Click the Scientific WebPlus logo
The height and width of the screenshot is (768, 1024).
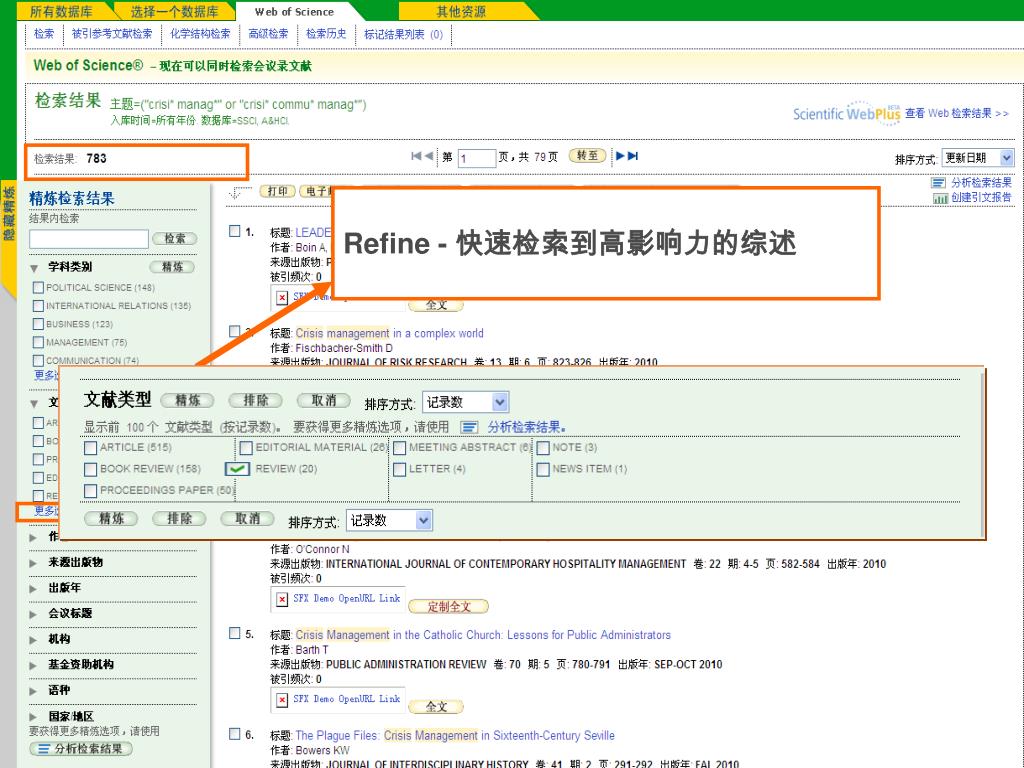pyautogui.click(x=846, y=114)
